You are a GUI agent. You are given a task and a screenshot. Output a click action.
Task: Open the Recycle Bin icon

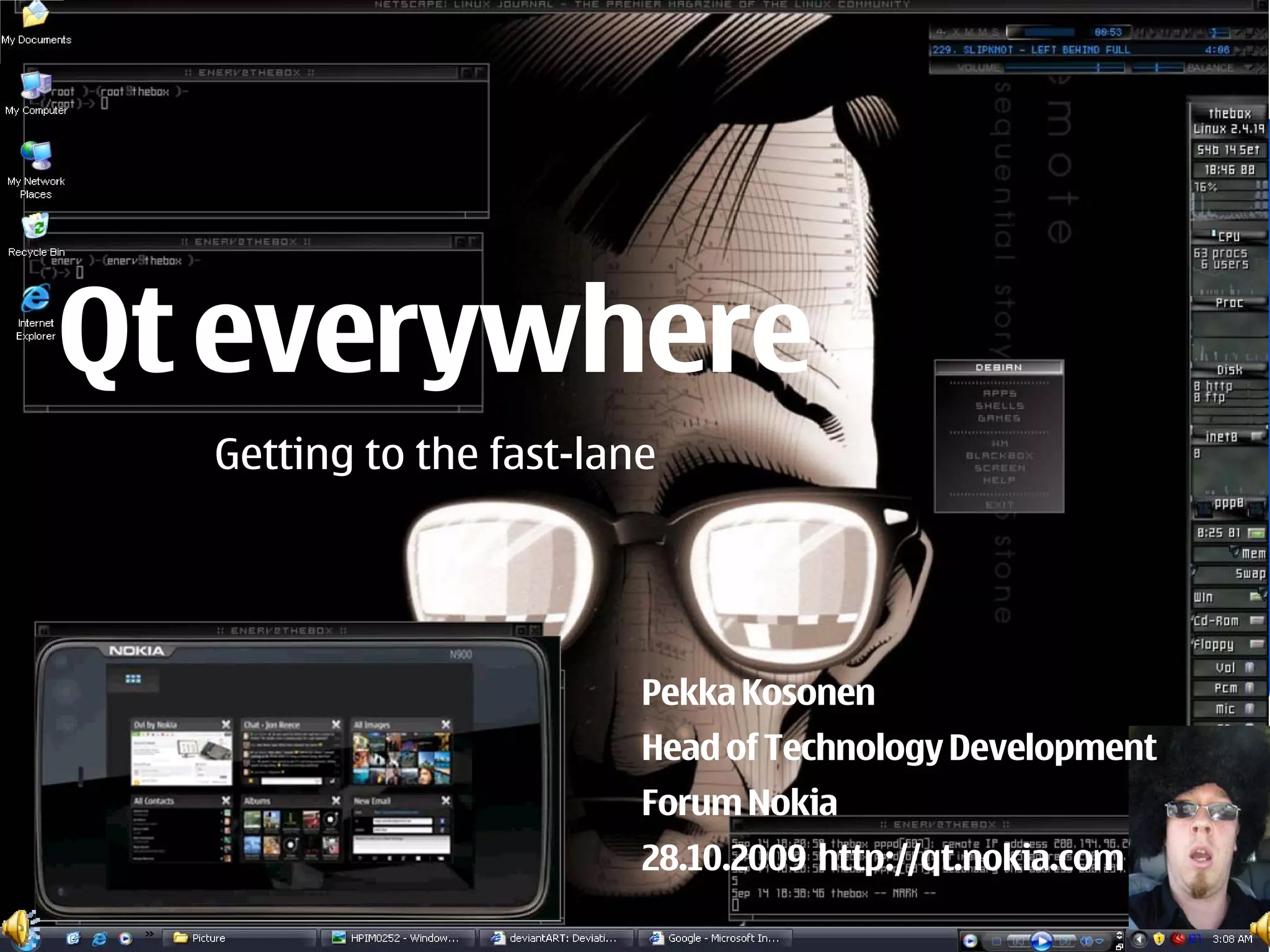(35, 227)
